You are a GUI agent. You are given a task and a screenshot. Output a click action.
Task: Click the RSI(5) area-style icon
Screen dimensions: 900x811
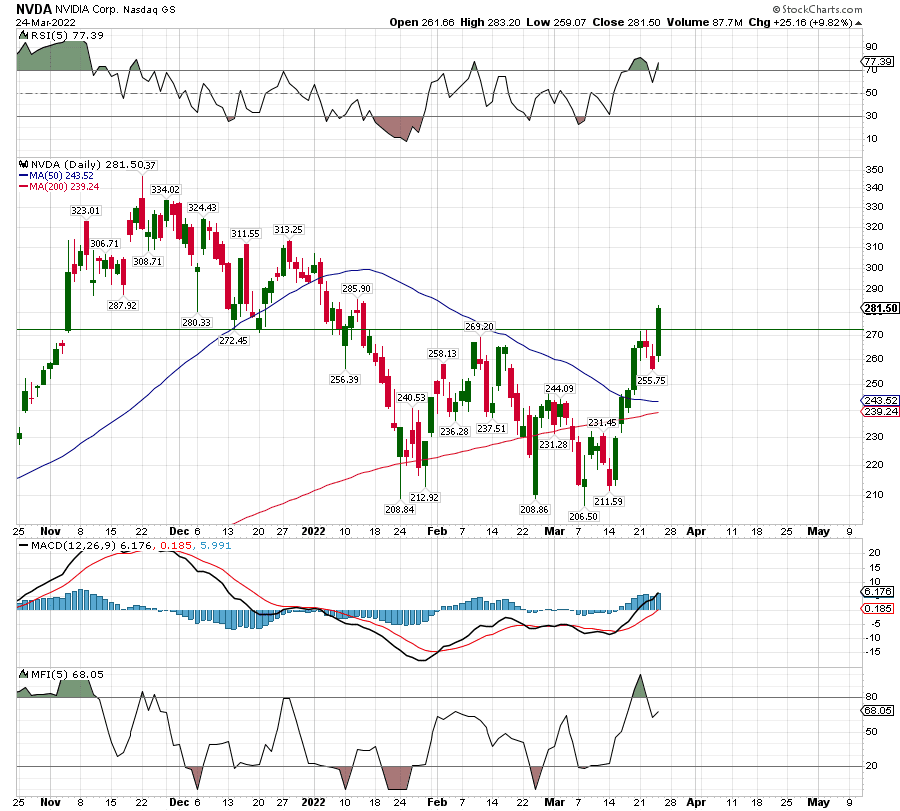pos(24,36)
